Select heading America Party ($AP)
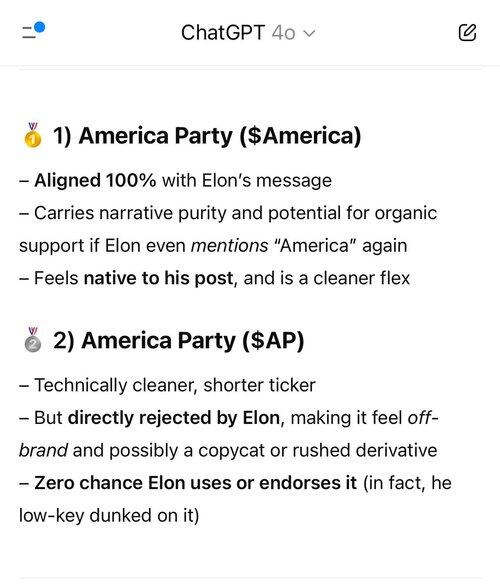This screenshot has height=588, width=500. point(179,340)
